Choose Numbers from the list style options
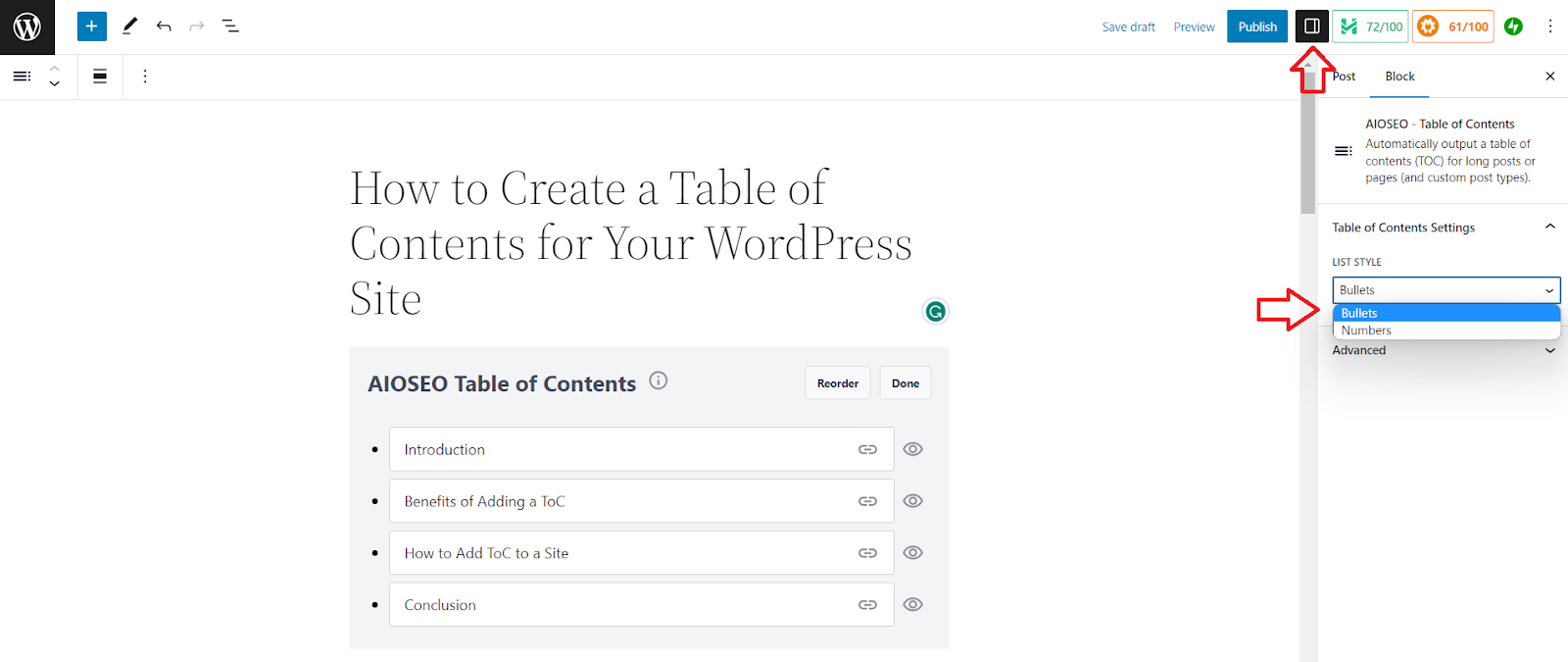The image size is (1568, 662). (1445, 331)
